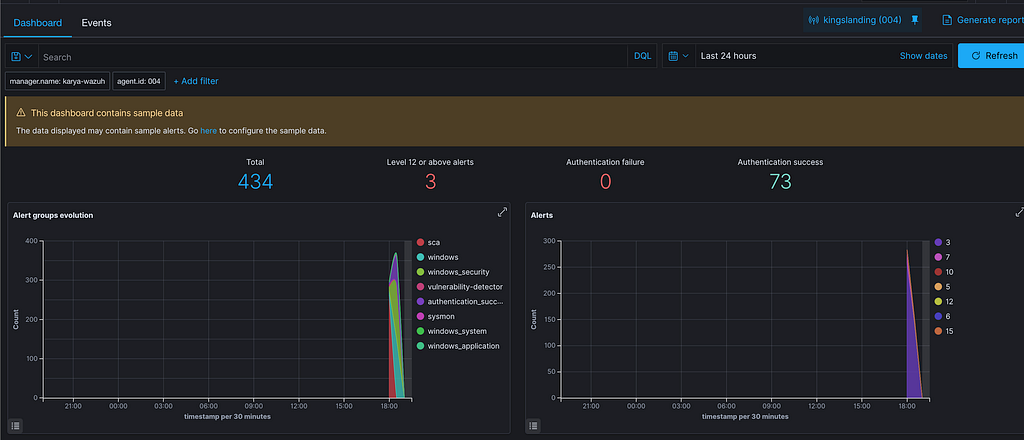Open the calendar quick time menu
This screenshot has height=440, width=1024.
[679, 56]
